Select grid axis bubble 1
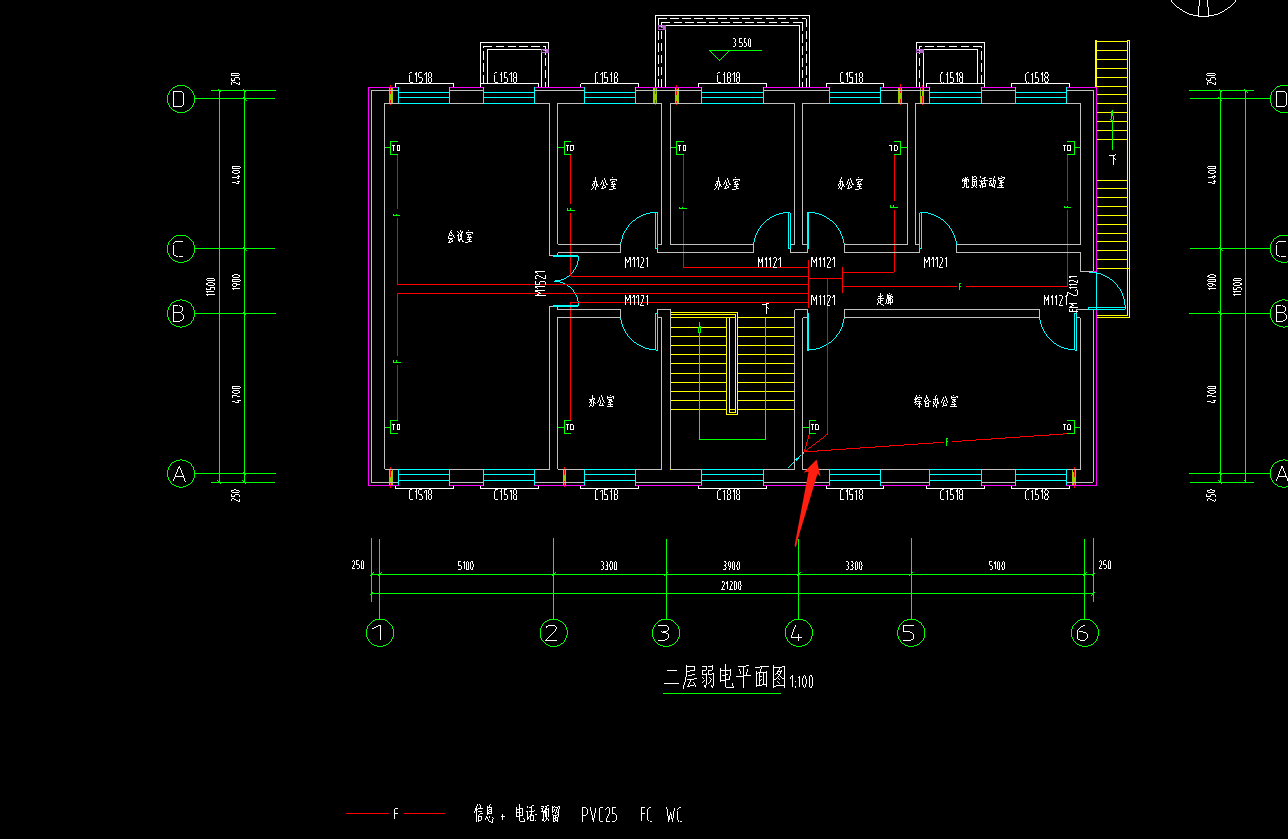Viewport: 1288px width, 839px height. pyautogui.click(x=379, y=632)
